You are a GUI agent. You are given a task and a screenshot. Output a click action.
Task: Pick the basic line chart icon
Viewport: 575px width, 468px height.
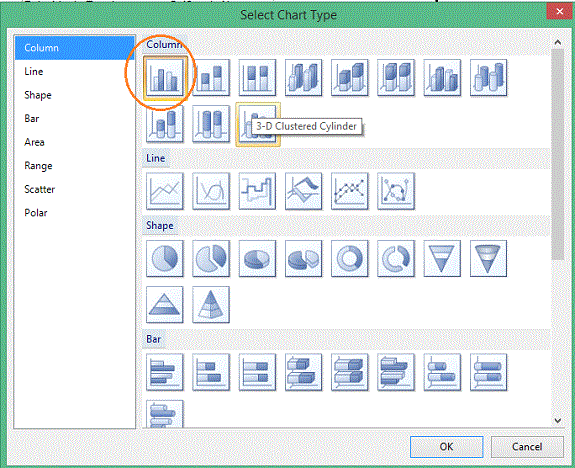click(x=165, y=191)
